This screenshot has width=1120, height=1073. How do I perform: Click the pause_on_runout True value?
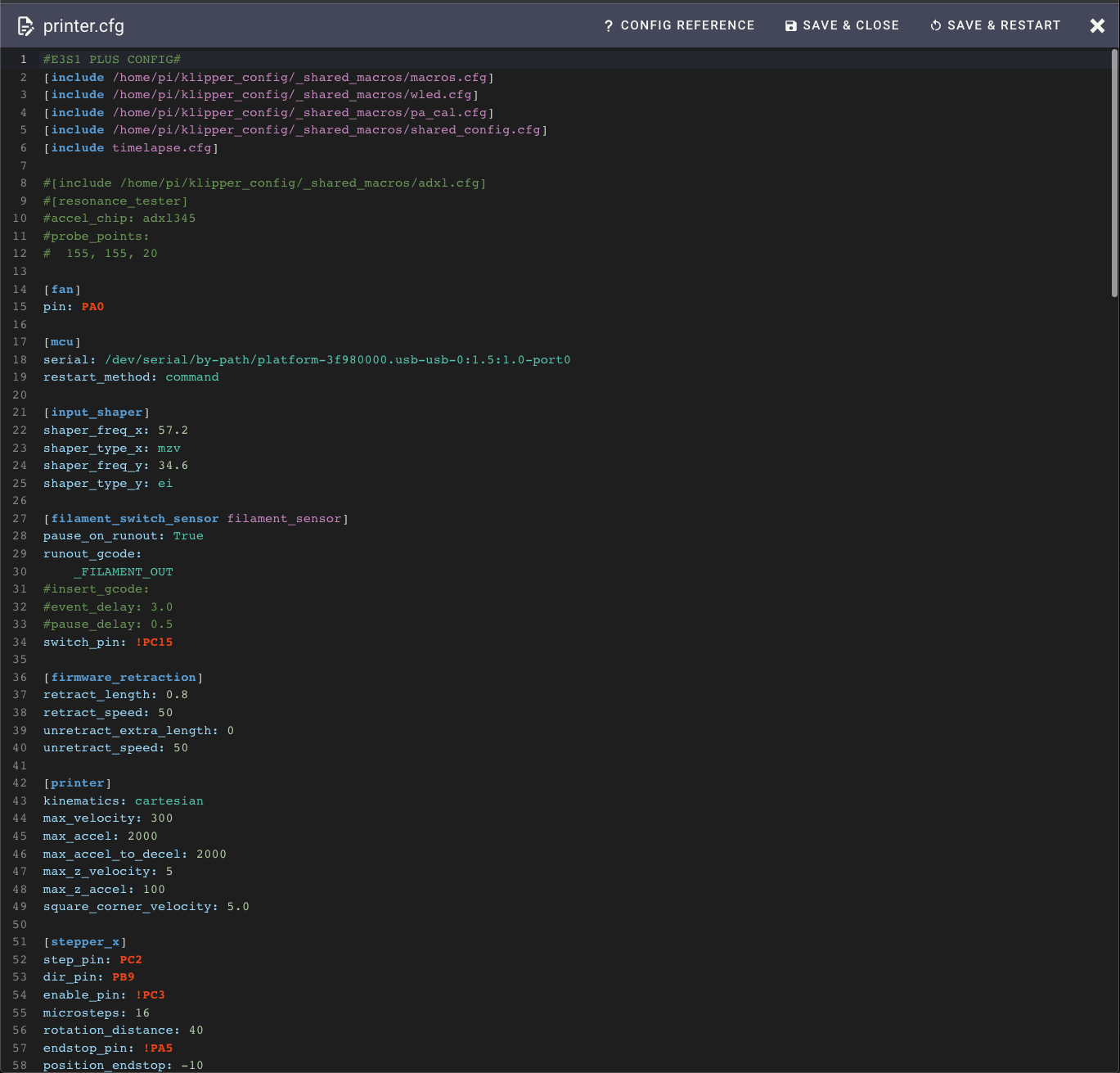pyautogui.click(x=188, y=535)
